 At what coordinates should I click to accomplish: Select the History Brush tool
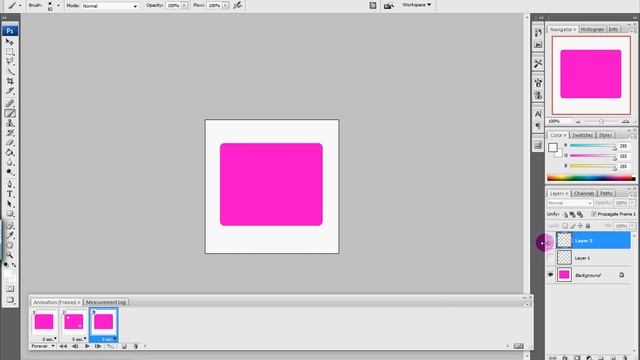pos(10,133)
